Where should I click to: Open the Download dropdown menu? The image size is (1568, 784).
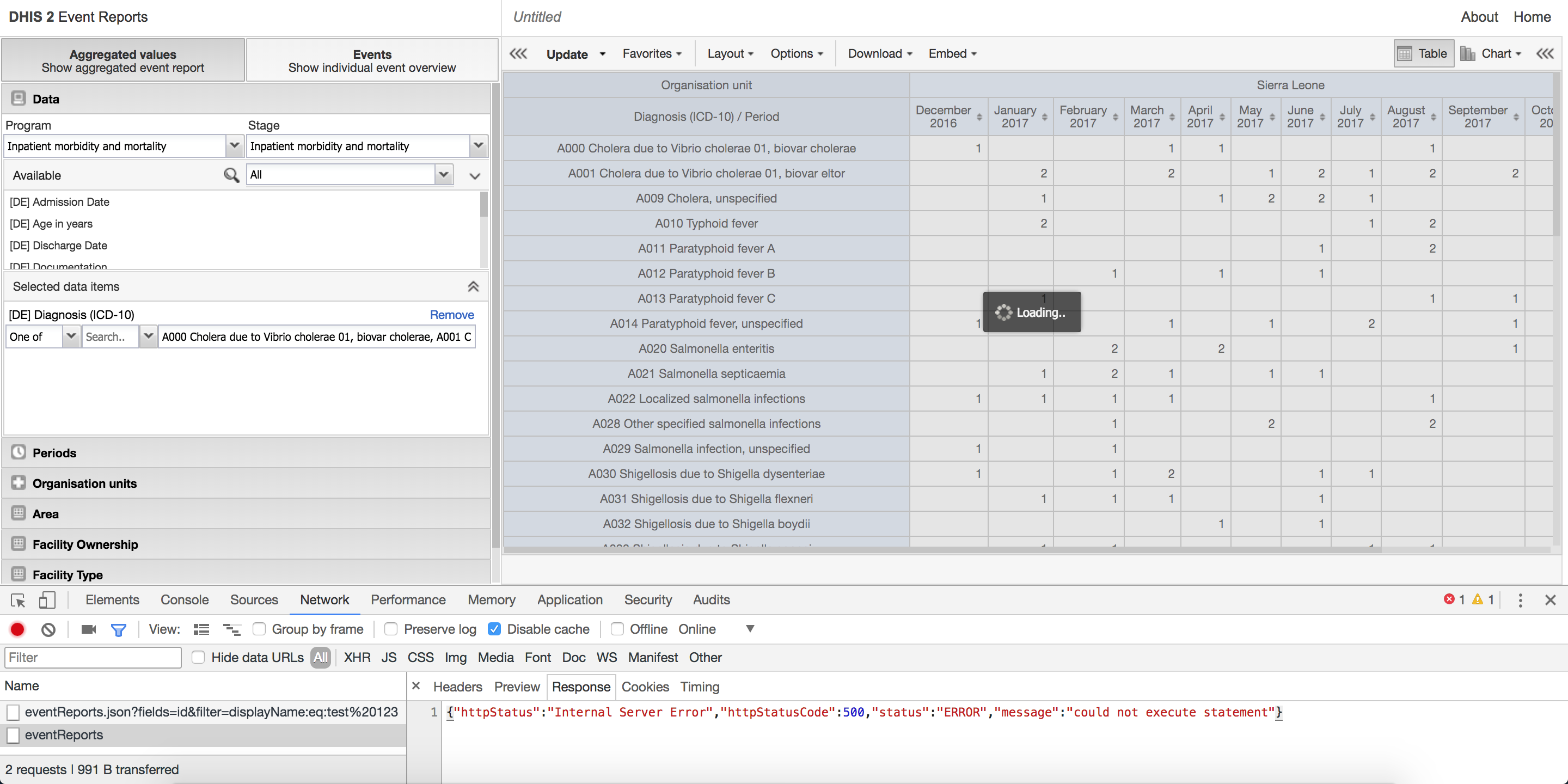[880, 53]
